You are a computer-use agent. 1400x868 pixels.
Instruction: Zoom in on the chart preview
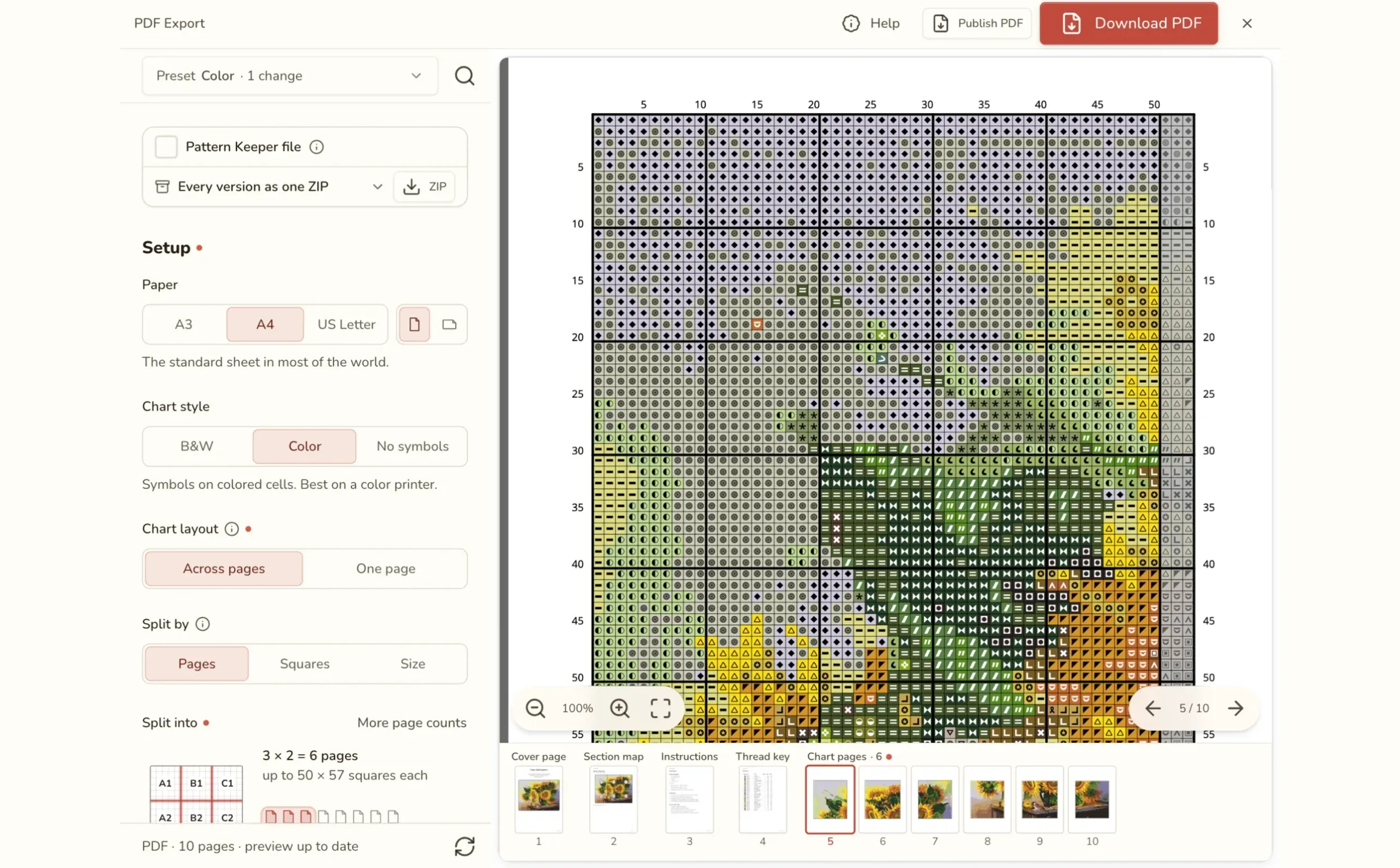[619, 708]
